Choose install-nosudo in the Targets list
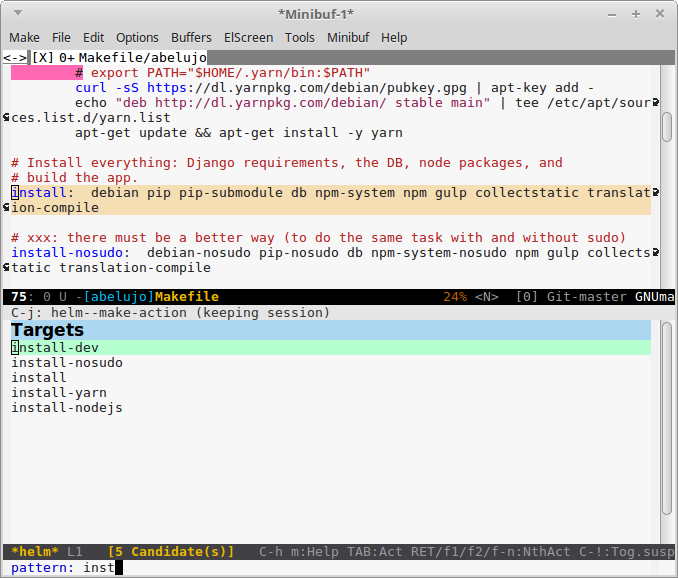 [67, 362]
